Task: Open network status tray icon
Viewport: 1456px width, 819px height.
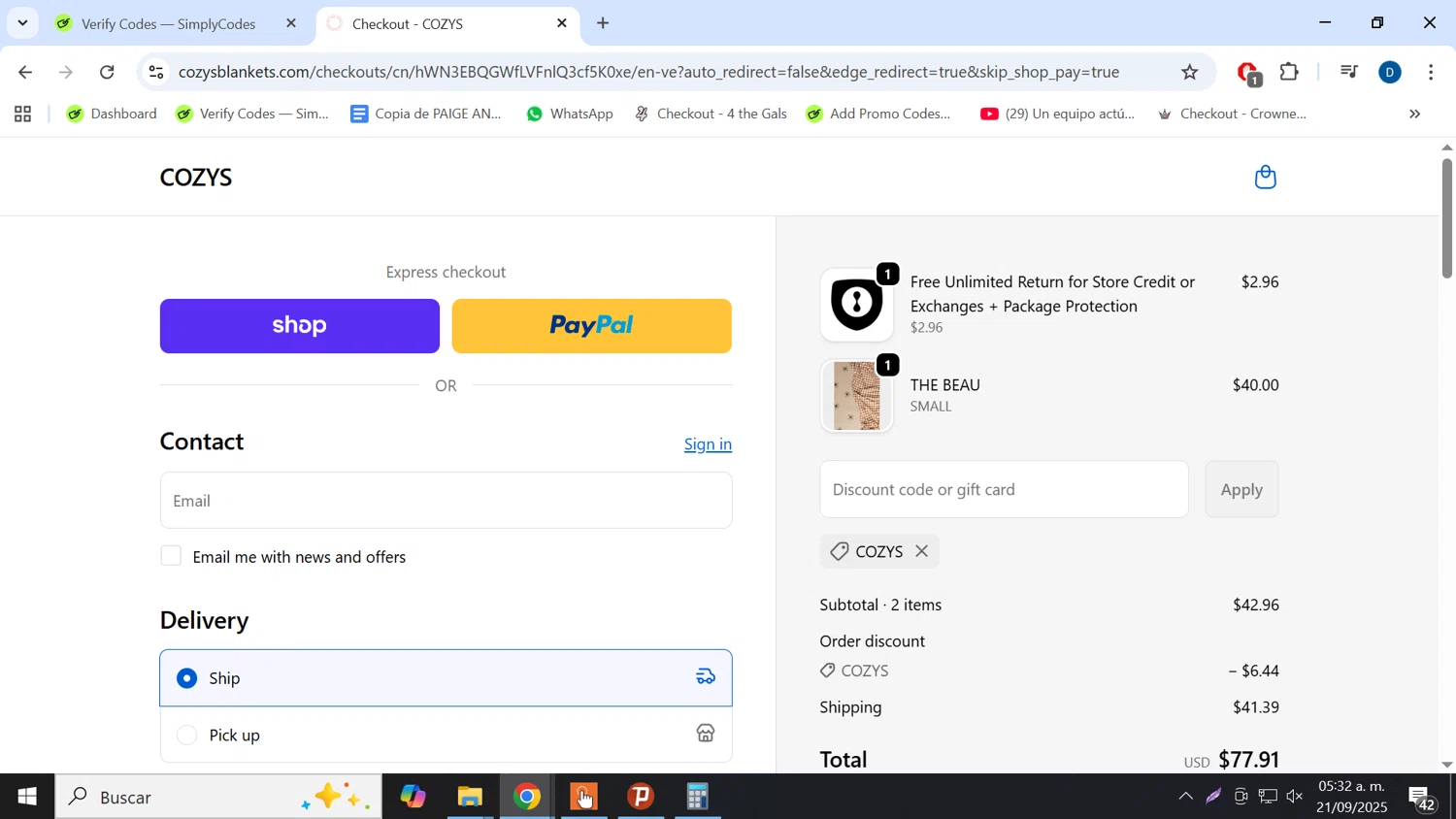Action: click(1268, 797)
